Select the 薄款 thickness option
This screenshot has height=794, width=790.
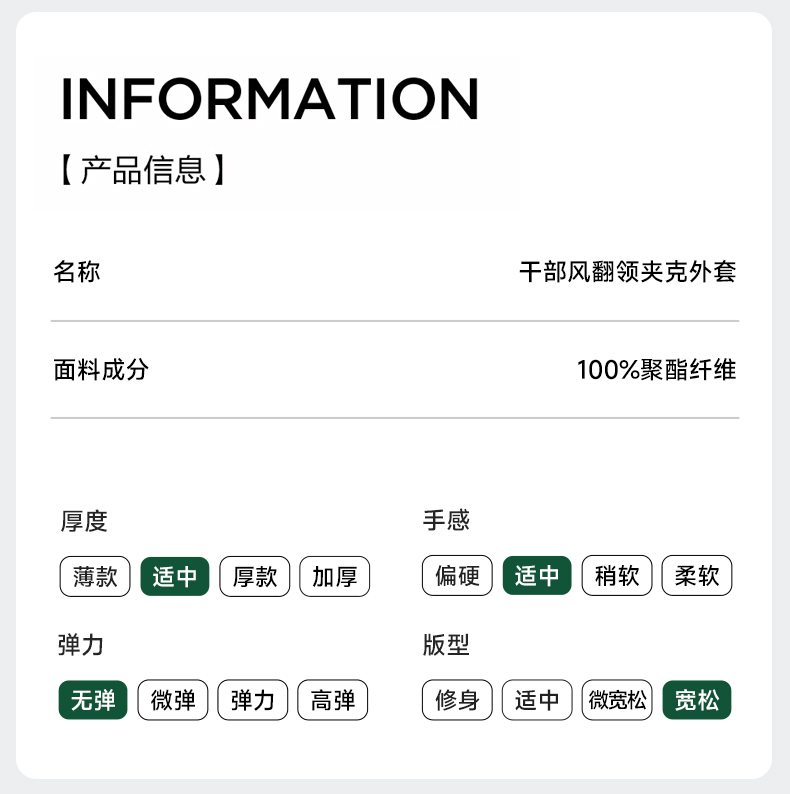click(x=95, y=576)
